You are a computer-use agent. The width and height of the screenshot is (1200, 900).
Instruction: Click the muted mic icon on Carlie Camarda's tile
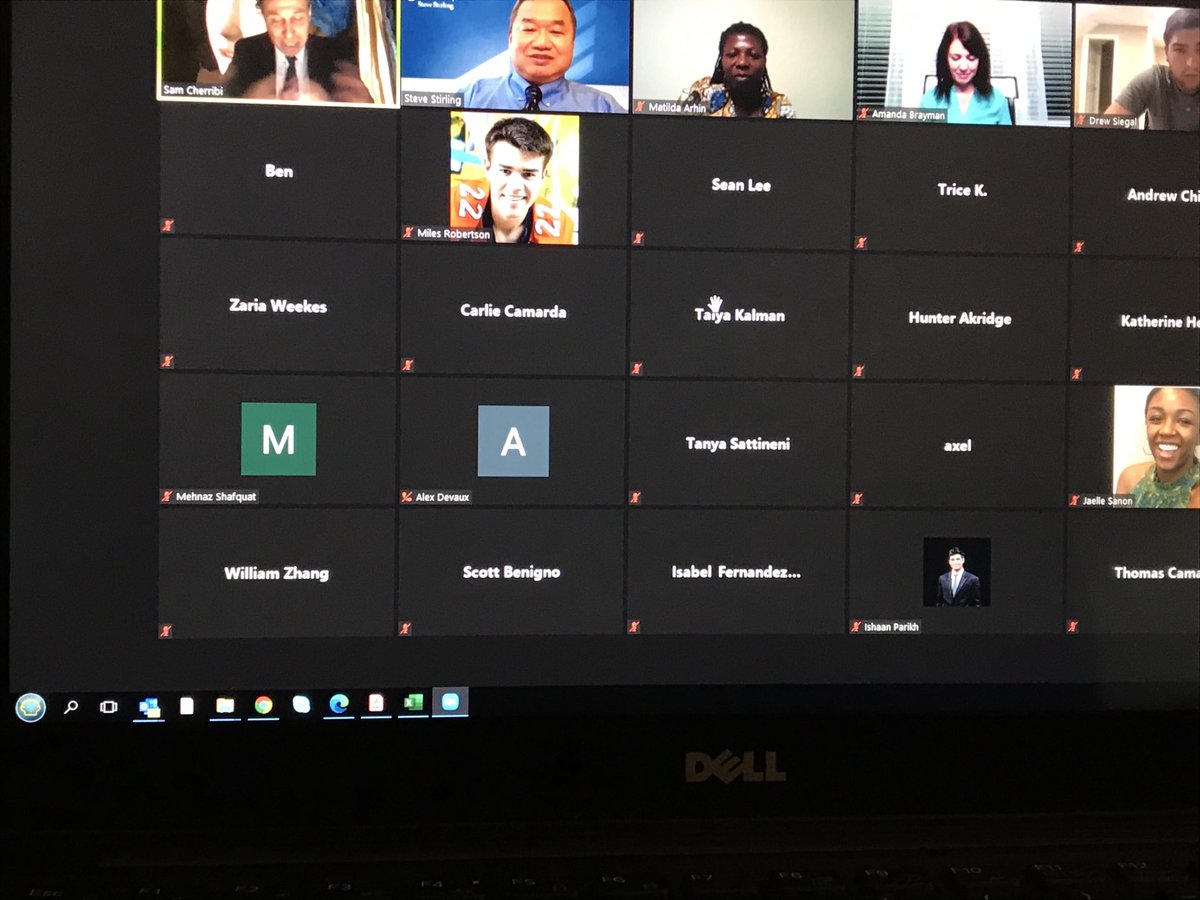(x=407, y=364)
